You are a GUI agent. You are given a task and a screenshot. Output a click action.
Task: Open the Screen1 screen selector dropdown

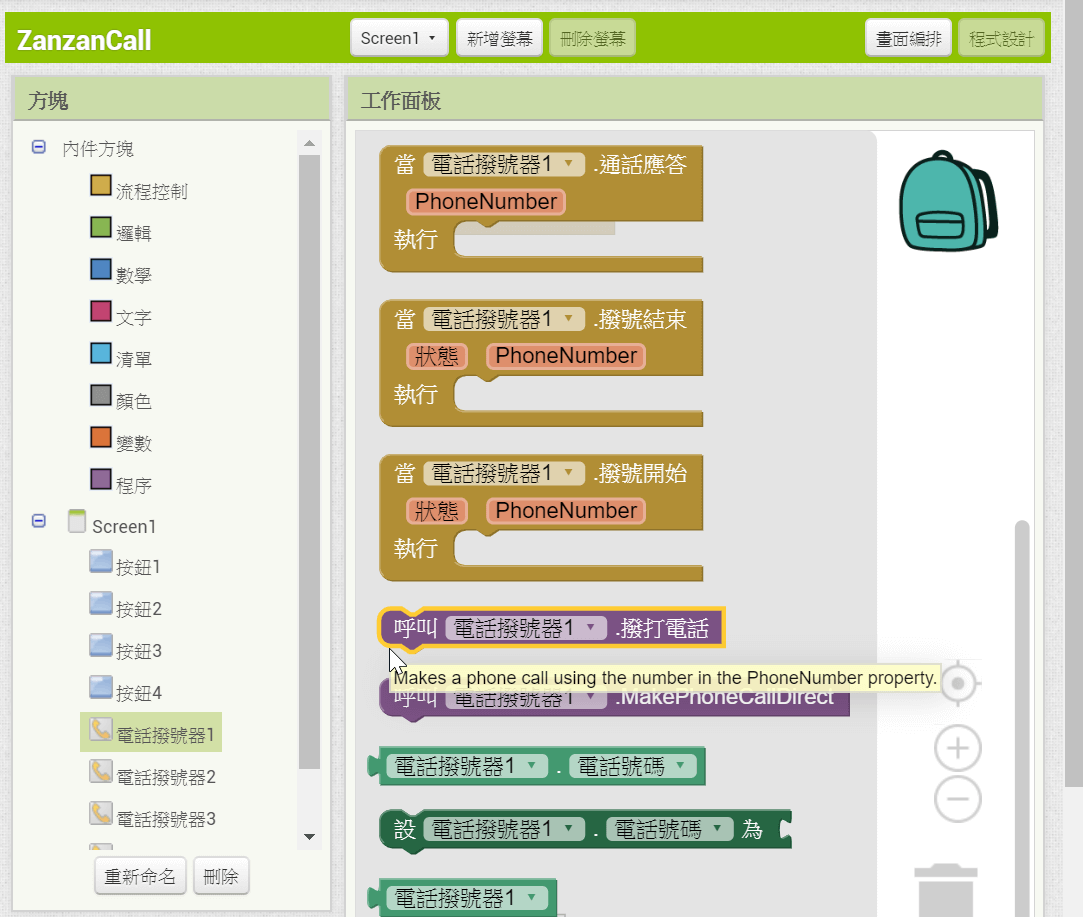399,38
